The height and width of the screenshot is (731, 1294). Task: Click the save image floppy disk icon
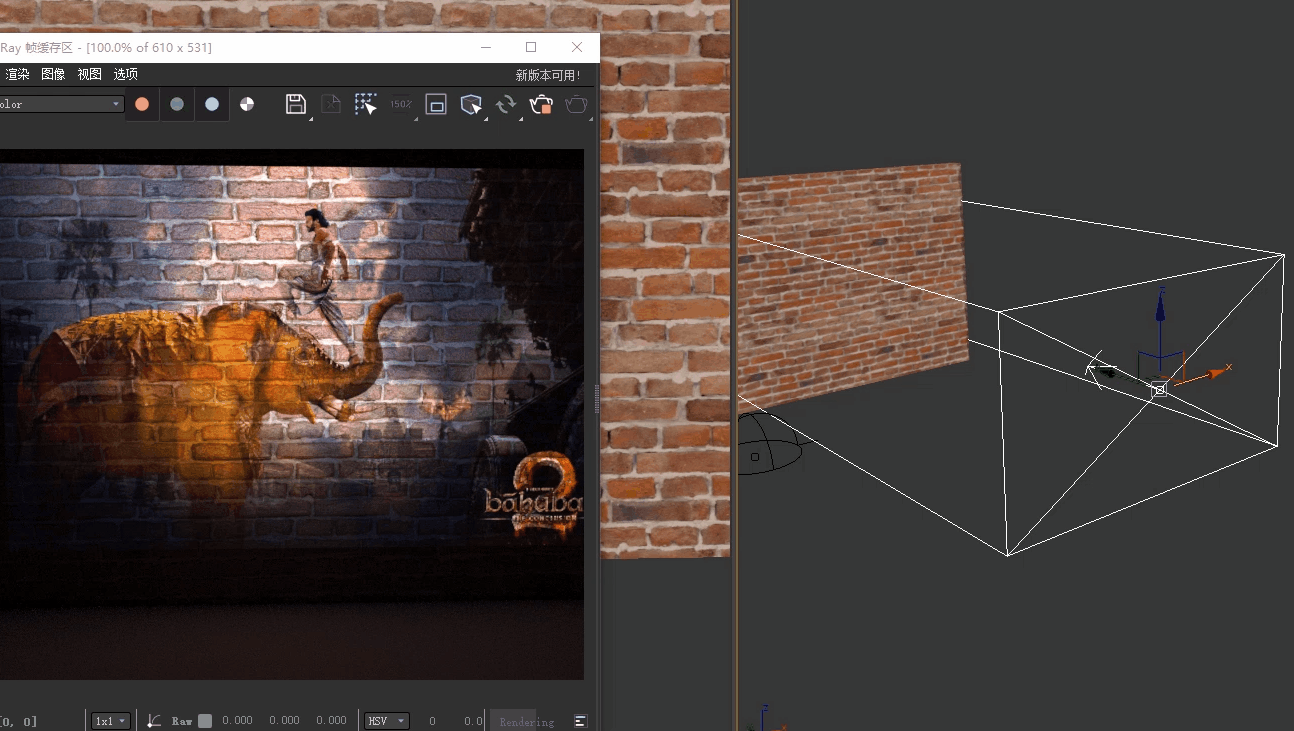click(x=296, y=104)
